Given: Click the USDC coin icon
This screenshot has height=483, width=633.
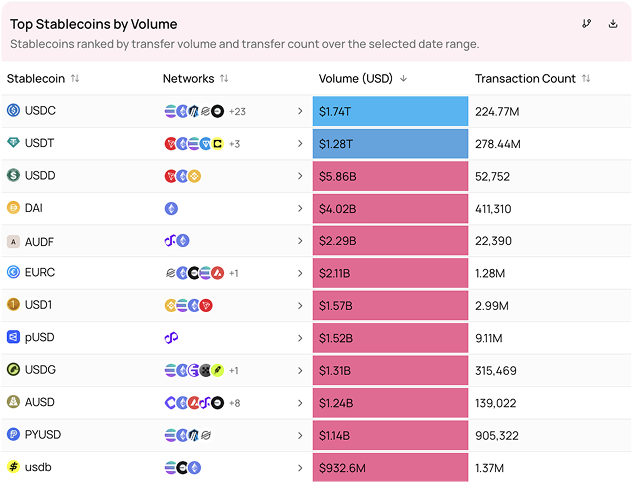Looking at the screenshot, I should (x=13, y=110).
